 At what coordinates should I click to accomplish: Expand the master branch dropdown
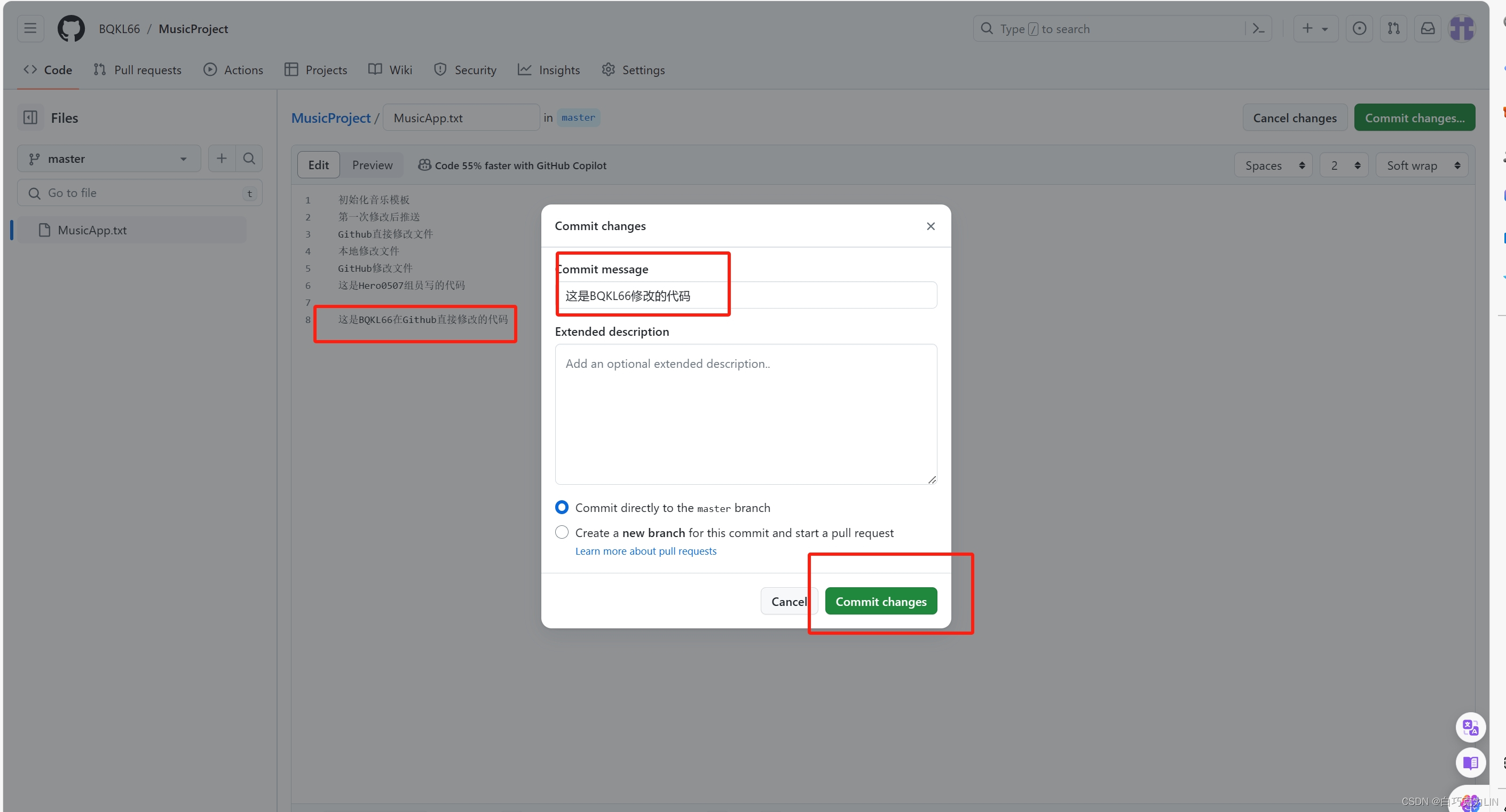(x=109, y=159)
